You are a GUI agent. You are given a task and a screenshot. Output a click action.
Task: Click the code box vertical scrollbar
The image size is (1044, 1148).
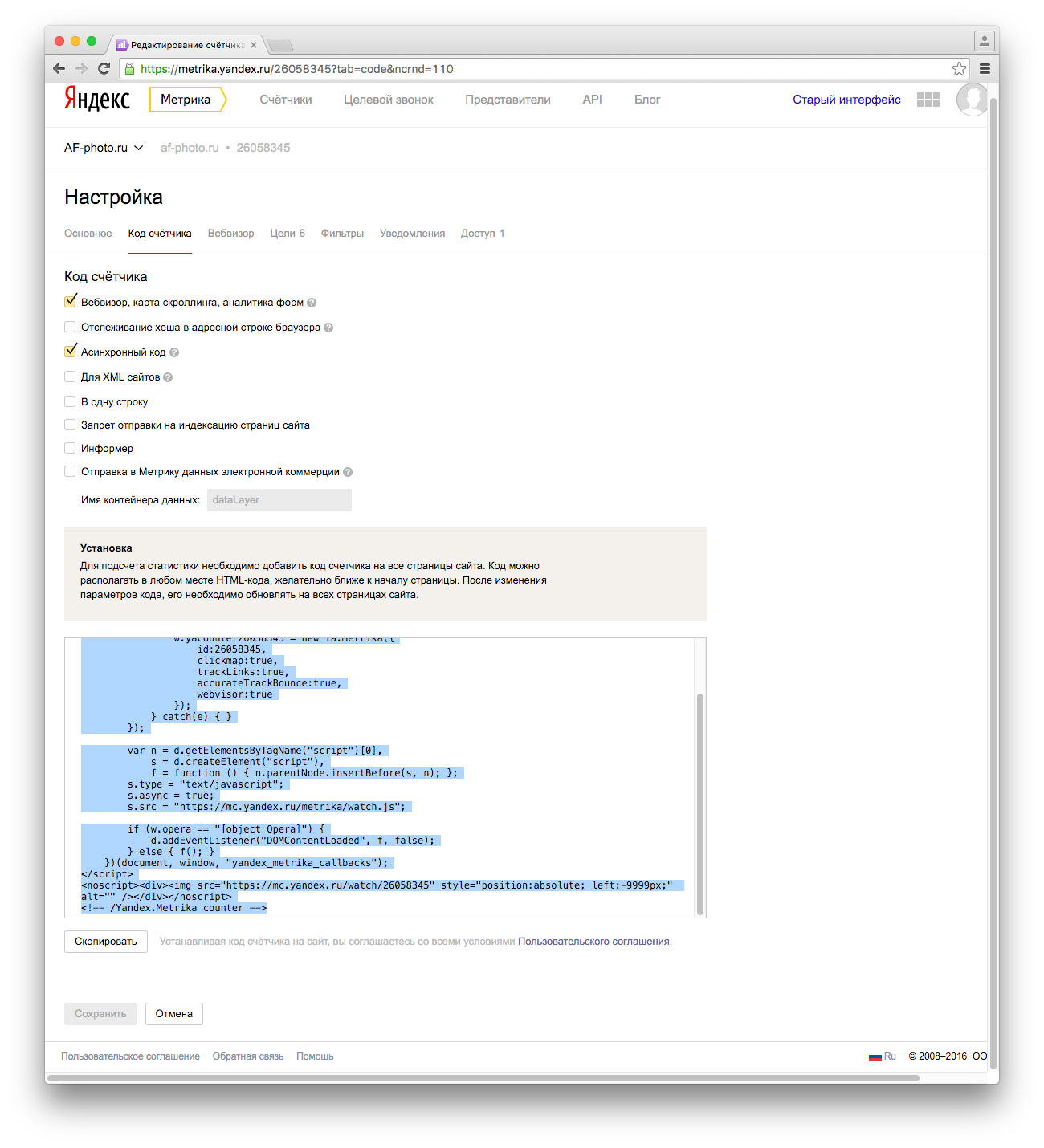pyautogui.click(x=700, y=804)
